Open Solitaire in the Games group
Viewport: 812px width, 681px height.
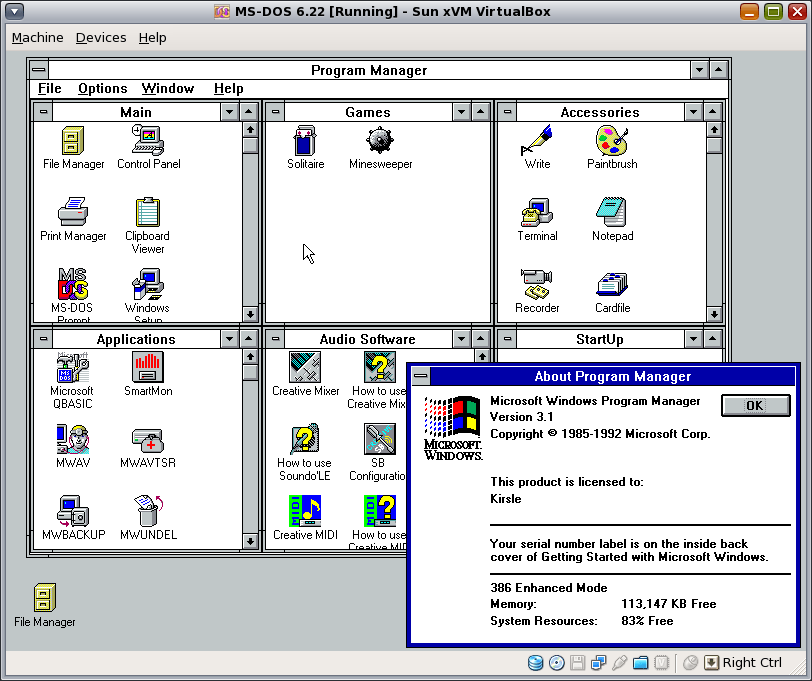[x=305, y=141]
